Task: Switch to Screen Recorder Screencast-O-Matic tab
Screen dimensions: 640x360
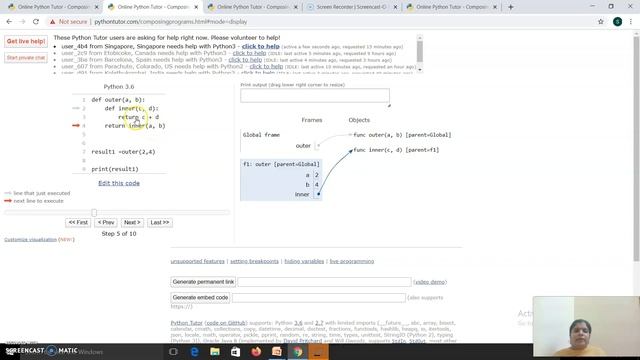Action: pos(352,7)
